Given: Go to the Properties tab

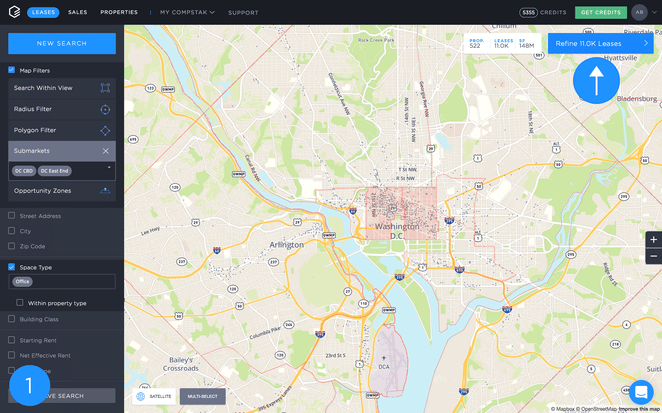Looking at the screenshot, I should 119,12.
